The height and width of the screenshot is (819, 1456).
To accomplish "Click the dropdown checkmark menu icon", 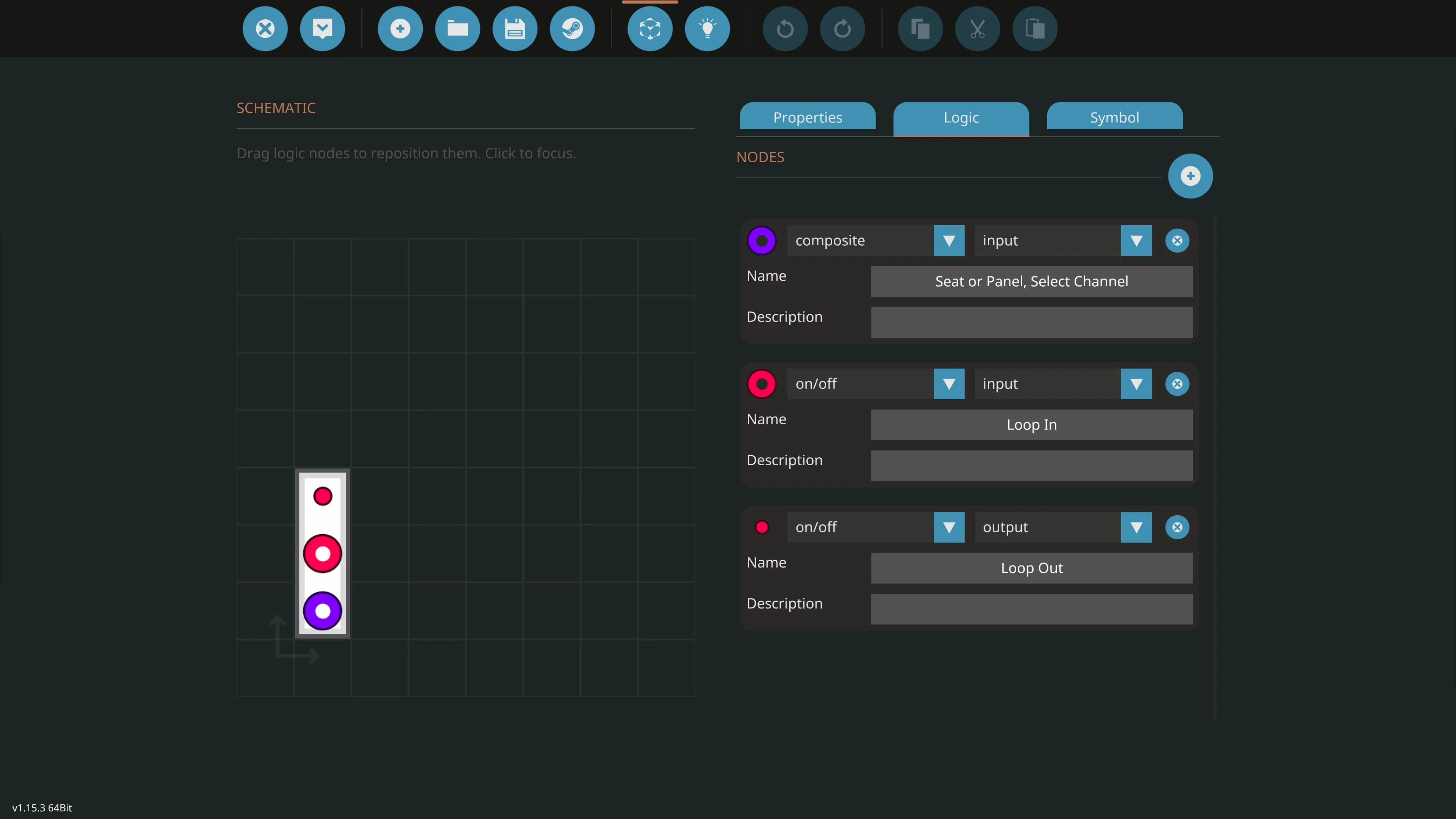I will pyautogui.click(x=322, y=29).
